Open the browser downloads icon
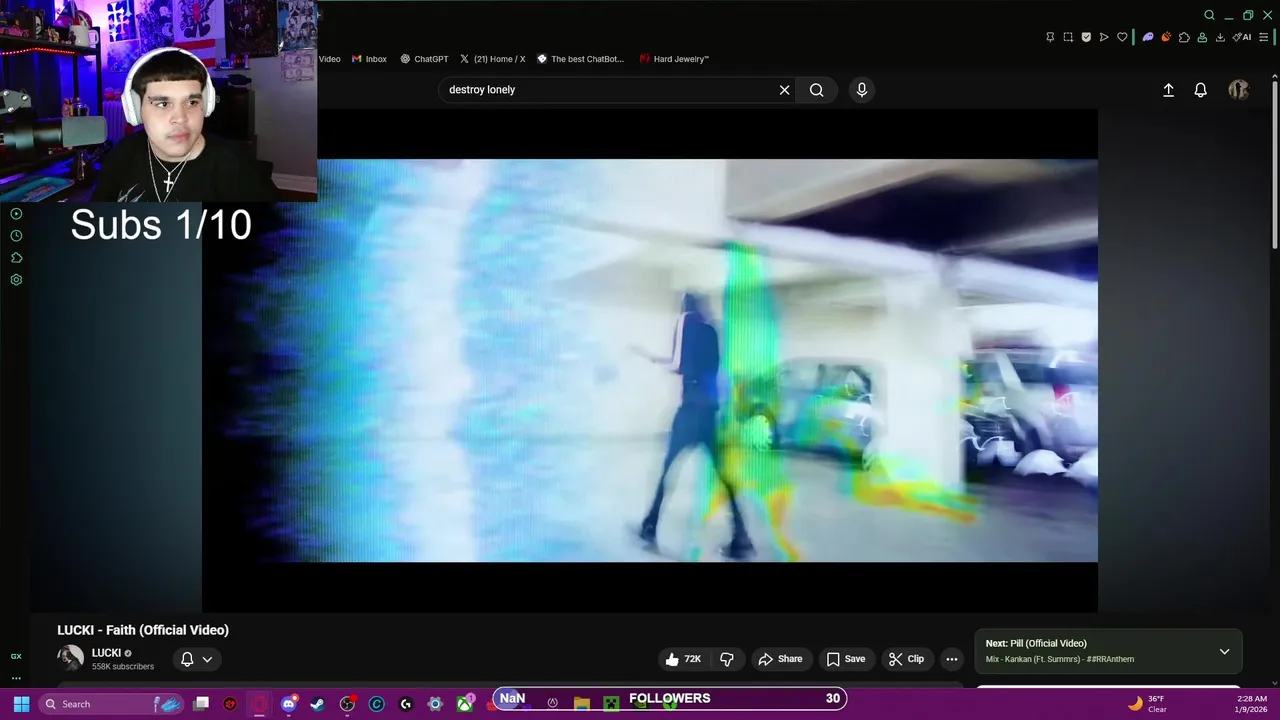The width and height of the screenshot is (1280, 720). (x=1220, y=37)
